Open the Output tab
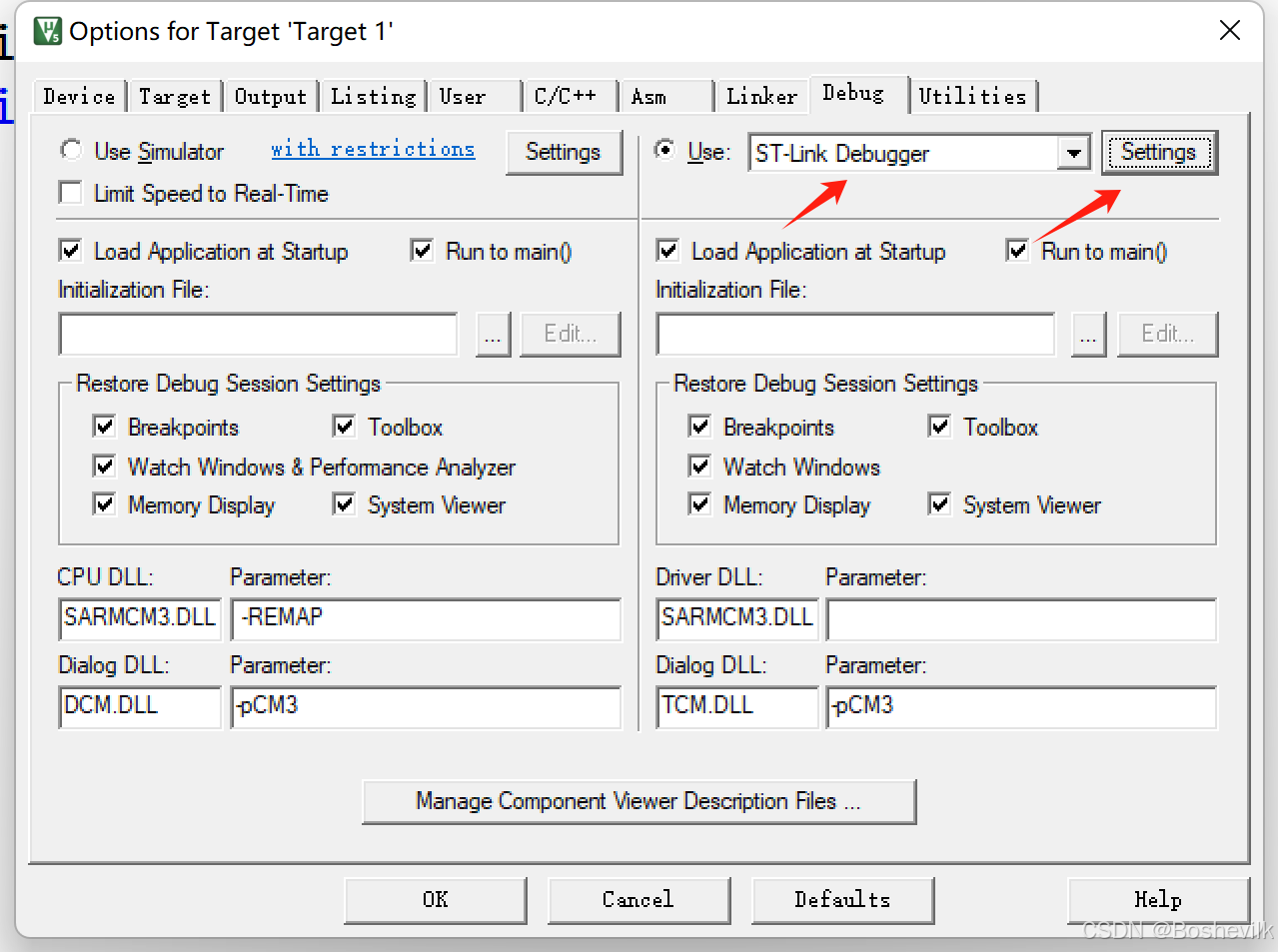The height and width of the screenshot is (952, 1278). [x=271, y=97]
